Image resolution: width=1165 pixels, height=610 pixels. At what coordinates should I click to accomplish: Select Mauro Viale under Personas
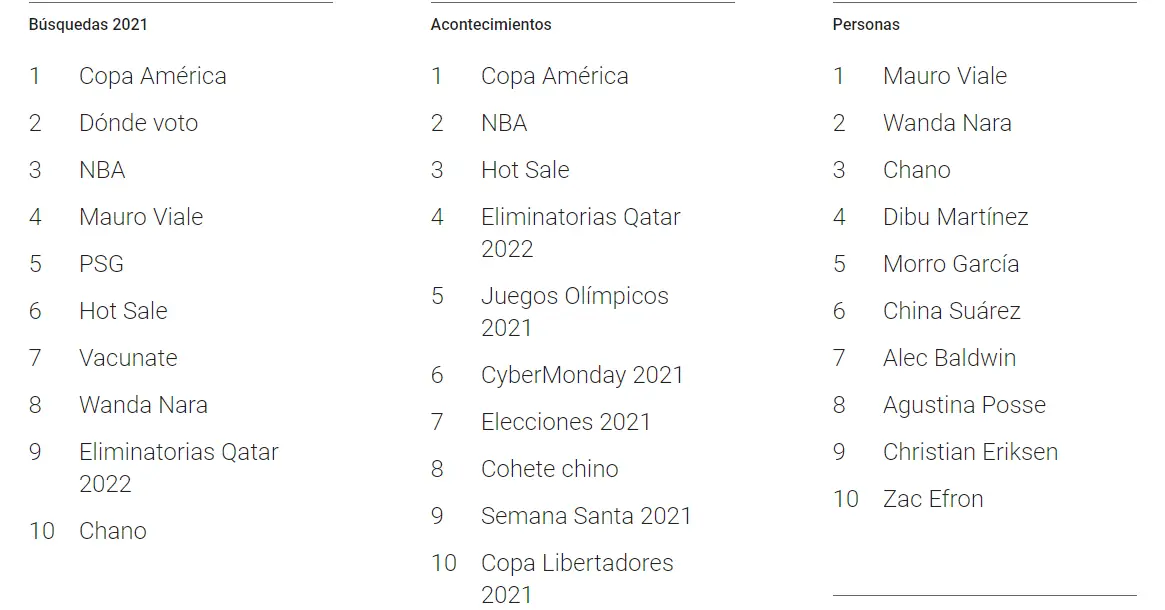tap(944, 76)
